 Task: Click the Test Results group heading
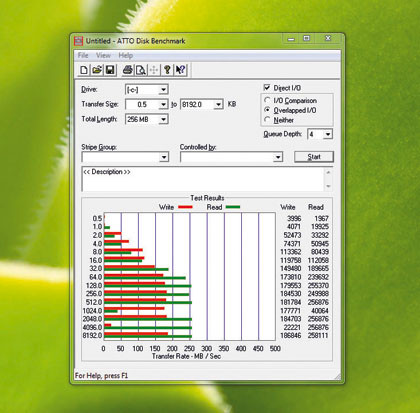[207, 198]
